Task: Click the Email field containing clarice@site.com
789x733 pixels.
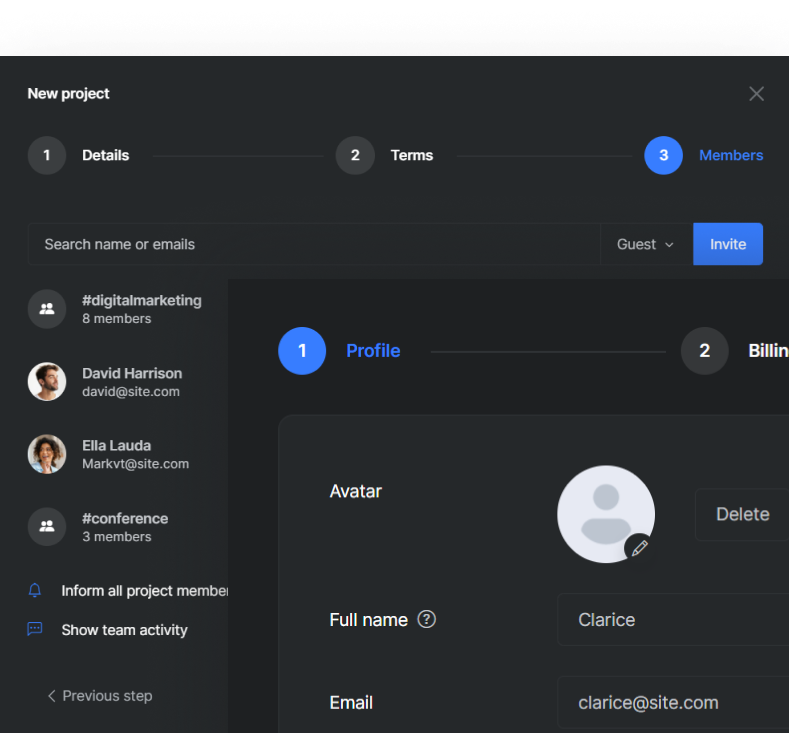Action: pos(672,703)
